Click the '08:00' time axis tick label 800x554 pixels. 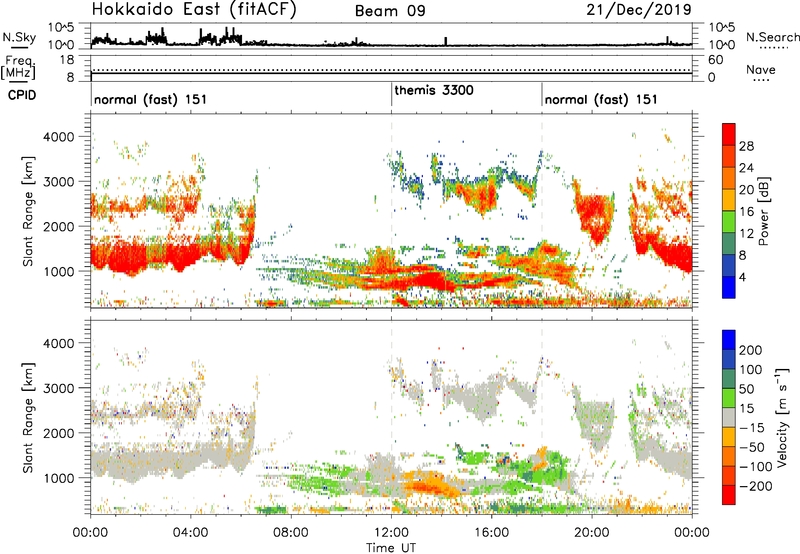tap(291, 533)
